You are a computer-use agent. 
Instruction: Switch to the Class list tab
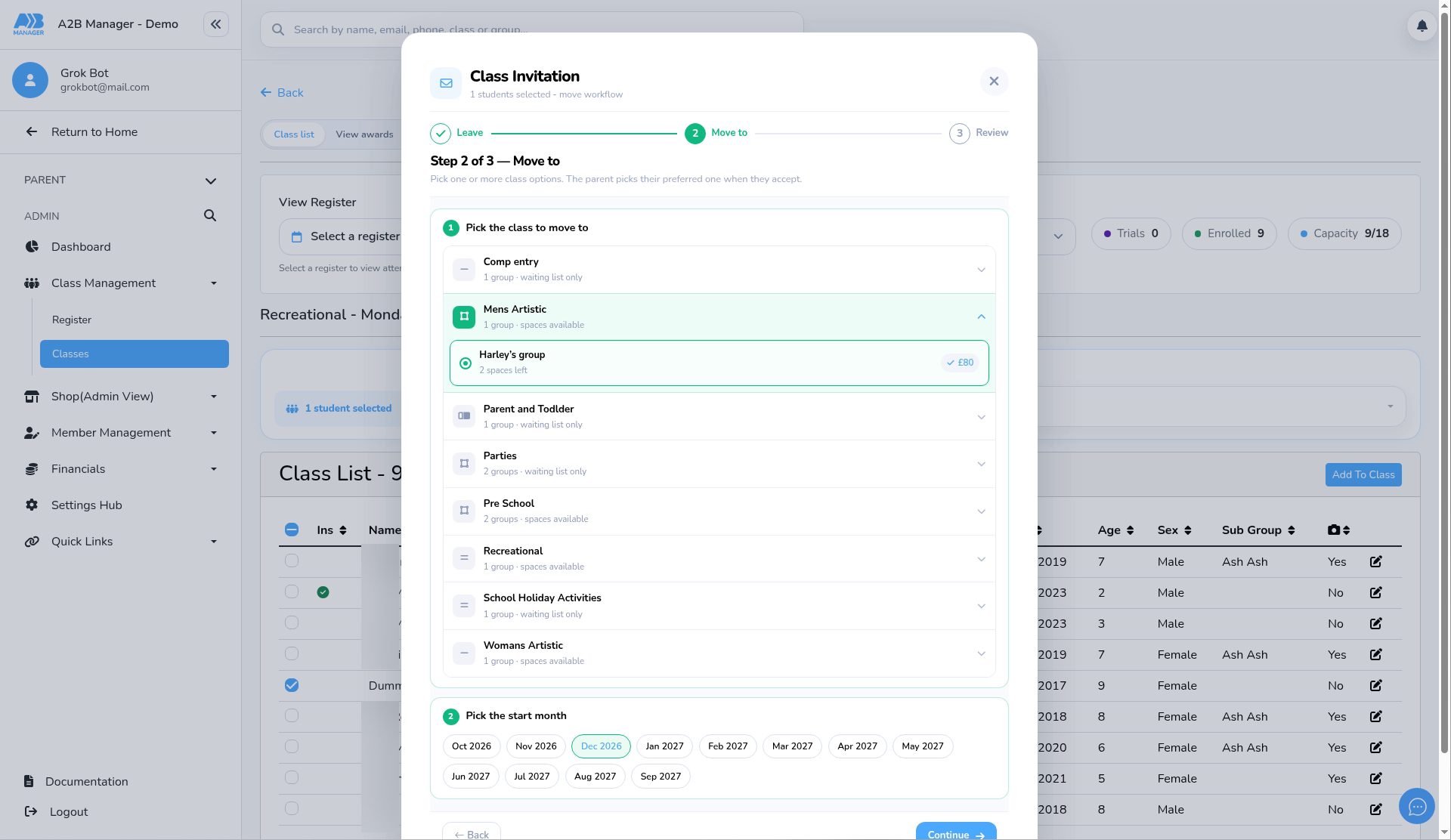tap(294, 134)
